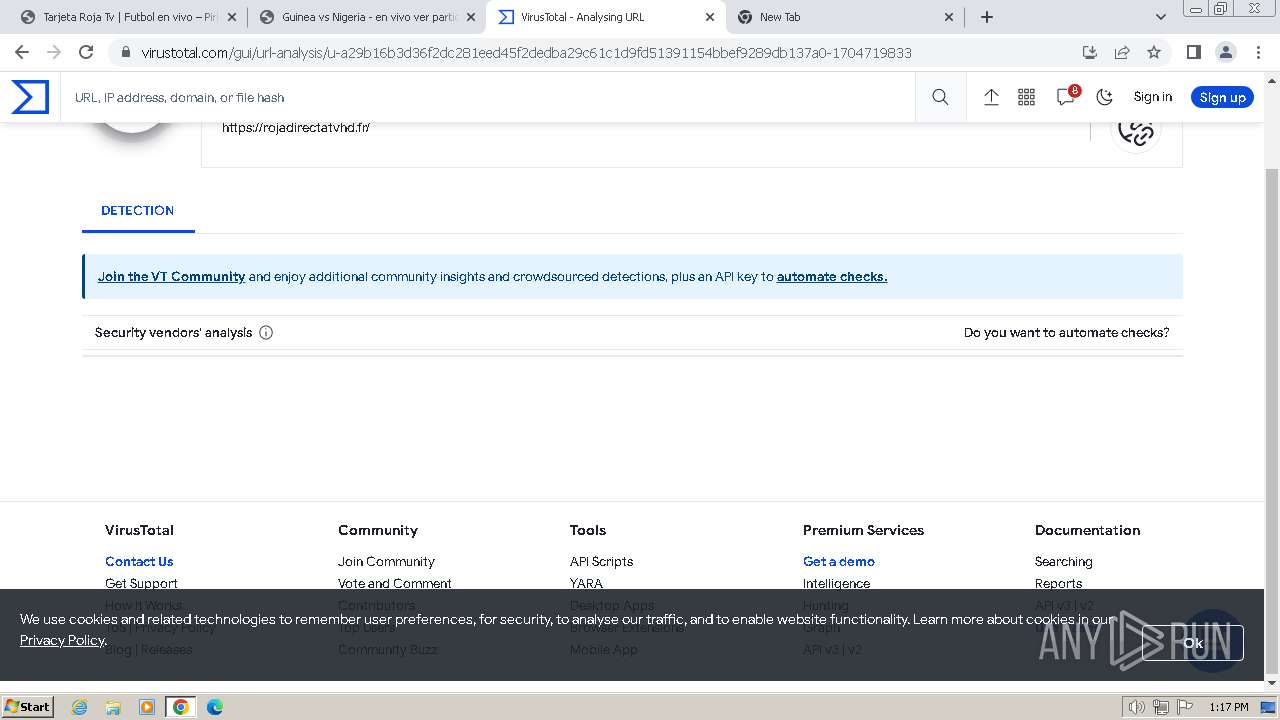Open the tab search chevron
Image resolution: width=1280 pixels, height=720 pixels.
pyautogui.click(x=1160, y=17)
